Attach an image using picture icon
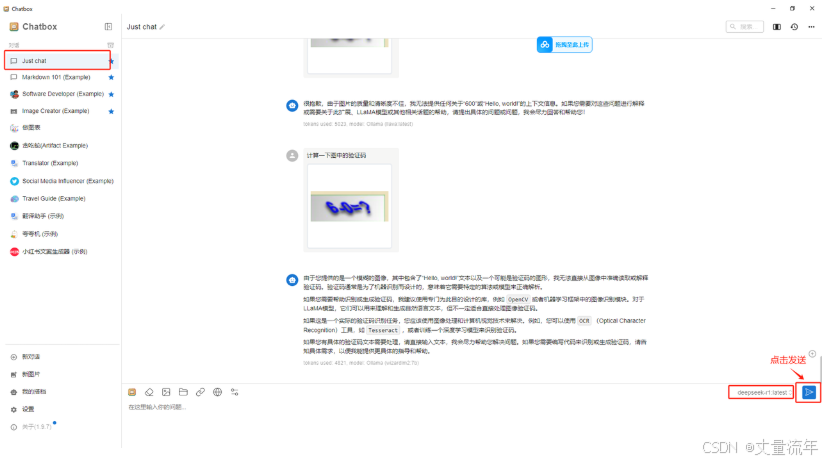 click(x=166, y=392)
